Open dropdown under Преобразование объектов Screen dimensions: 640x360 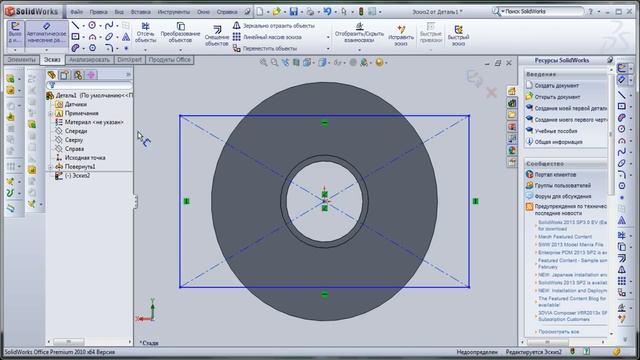(180, 50)
